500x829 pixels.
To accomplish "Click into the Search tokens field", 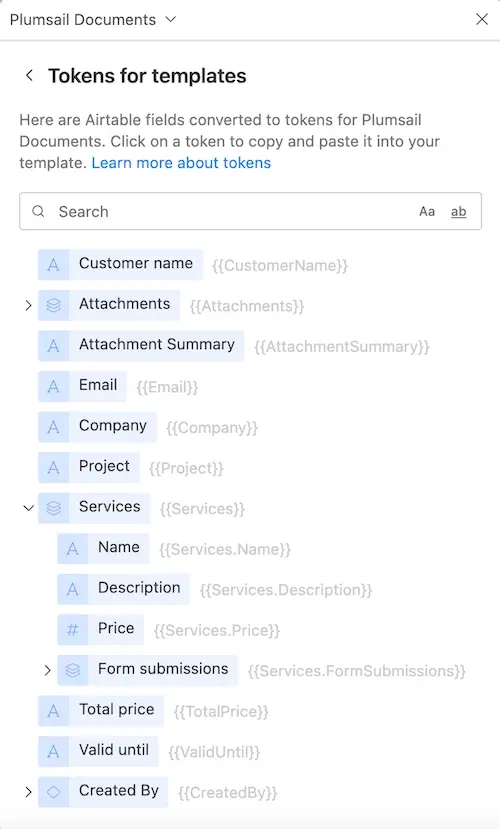I will coord(251,211).
